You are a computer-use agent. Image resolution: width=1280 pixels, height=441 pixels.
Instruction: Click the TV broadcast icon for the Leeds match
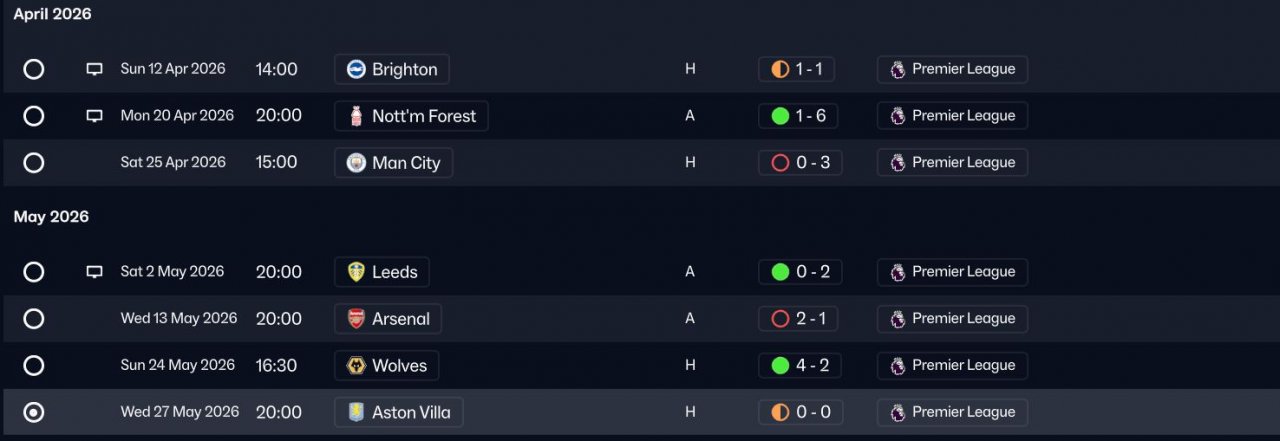coord(95,272)
